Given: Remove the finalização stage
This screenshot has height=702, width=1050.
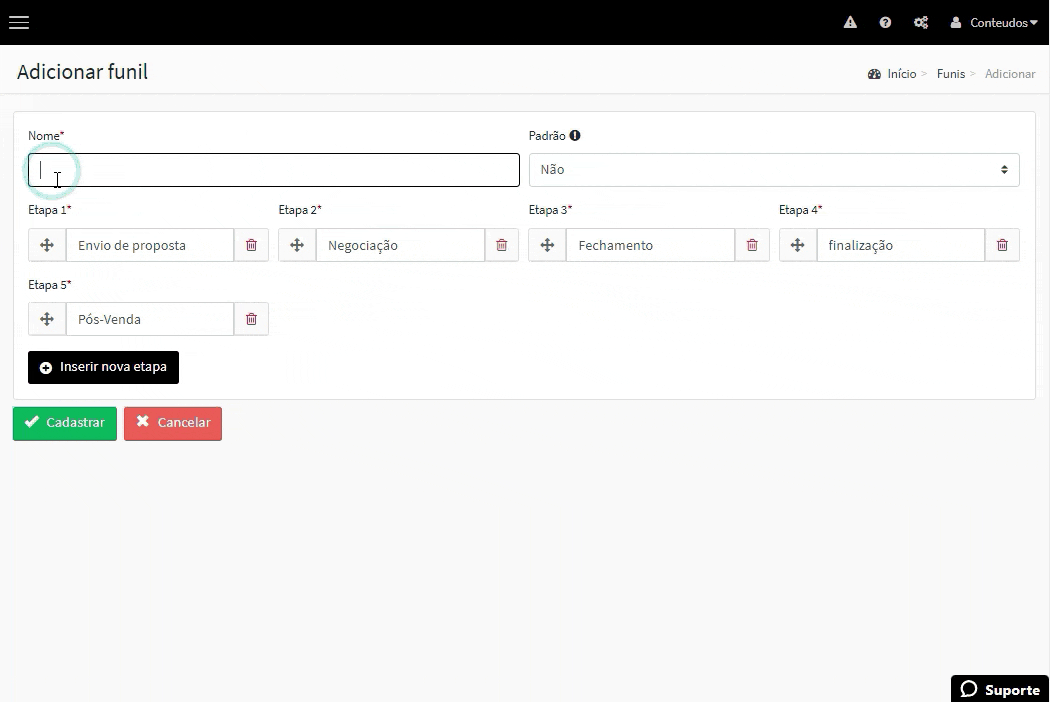Looking at the screenshot, I should point(1002,245).
